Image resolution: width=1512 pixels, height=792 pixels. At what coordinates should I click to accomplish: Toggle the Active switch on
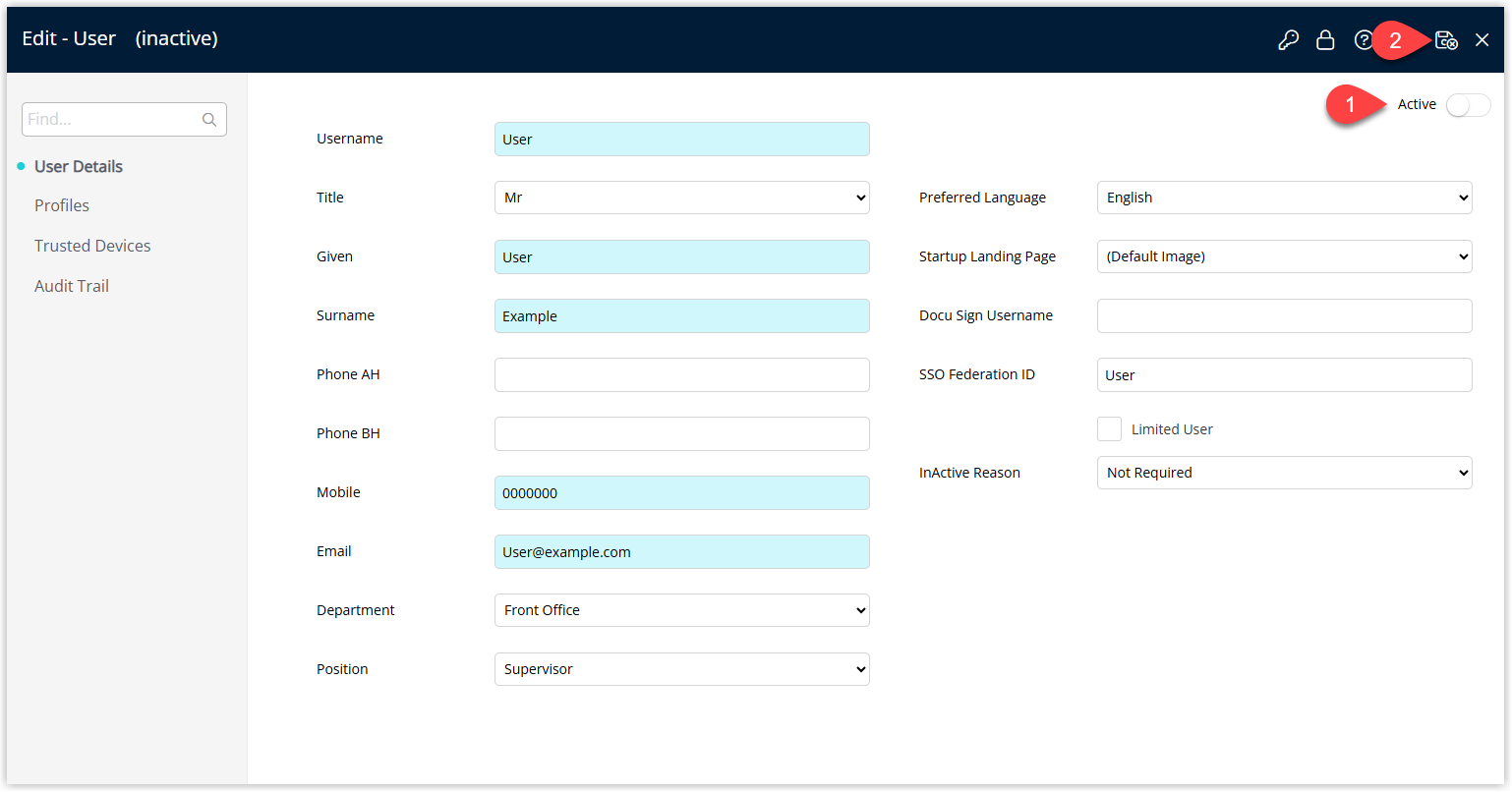pyautogui.click(x=1468, y=105)
